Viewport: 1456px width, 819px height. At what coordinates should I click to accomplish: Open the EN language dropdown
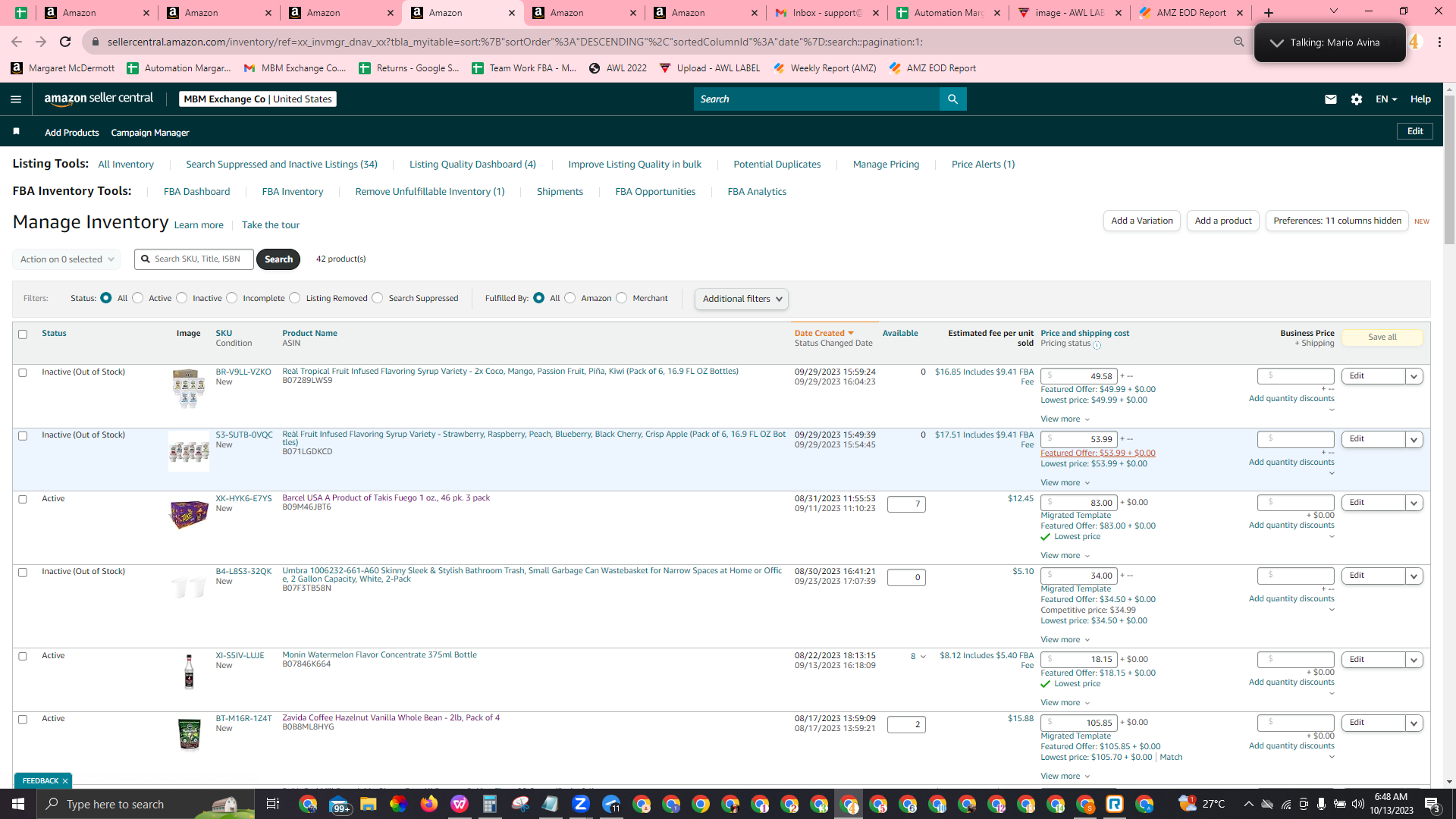[1386, 99]
